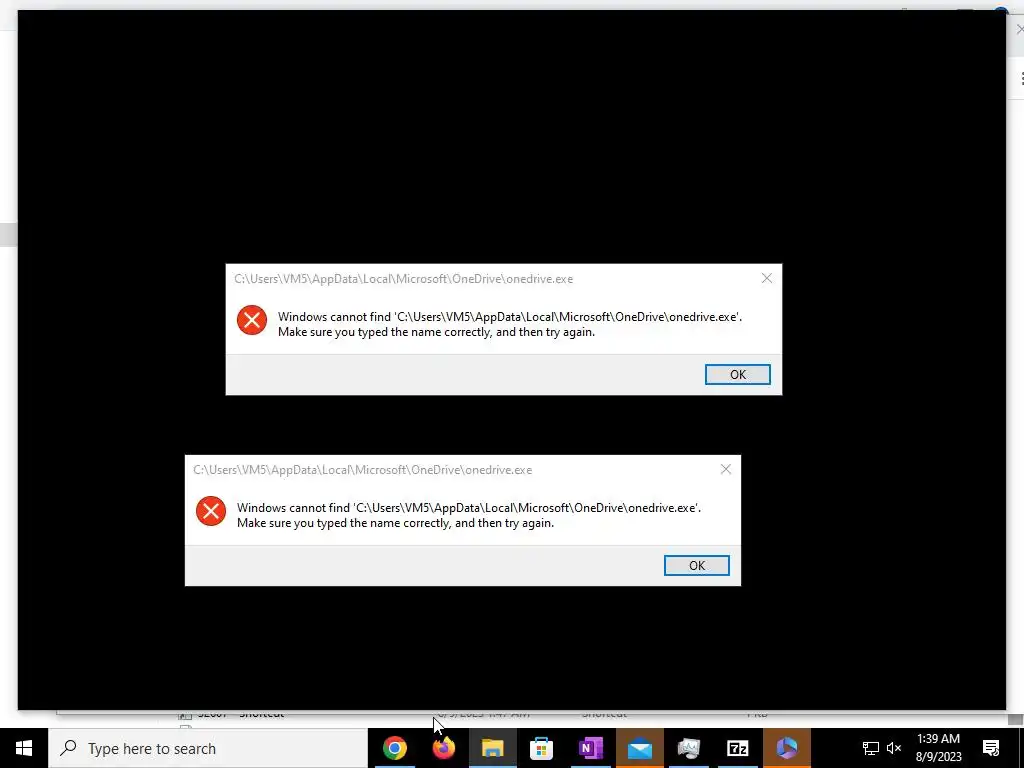Click the 'Type here to search' box

tap(208, 748)
